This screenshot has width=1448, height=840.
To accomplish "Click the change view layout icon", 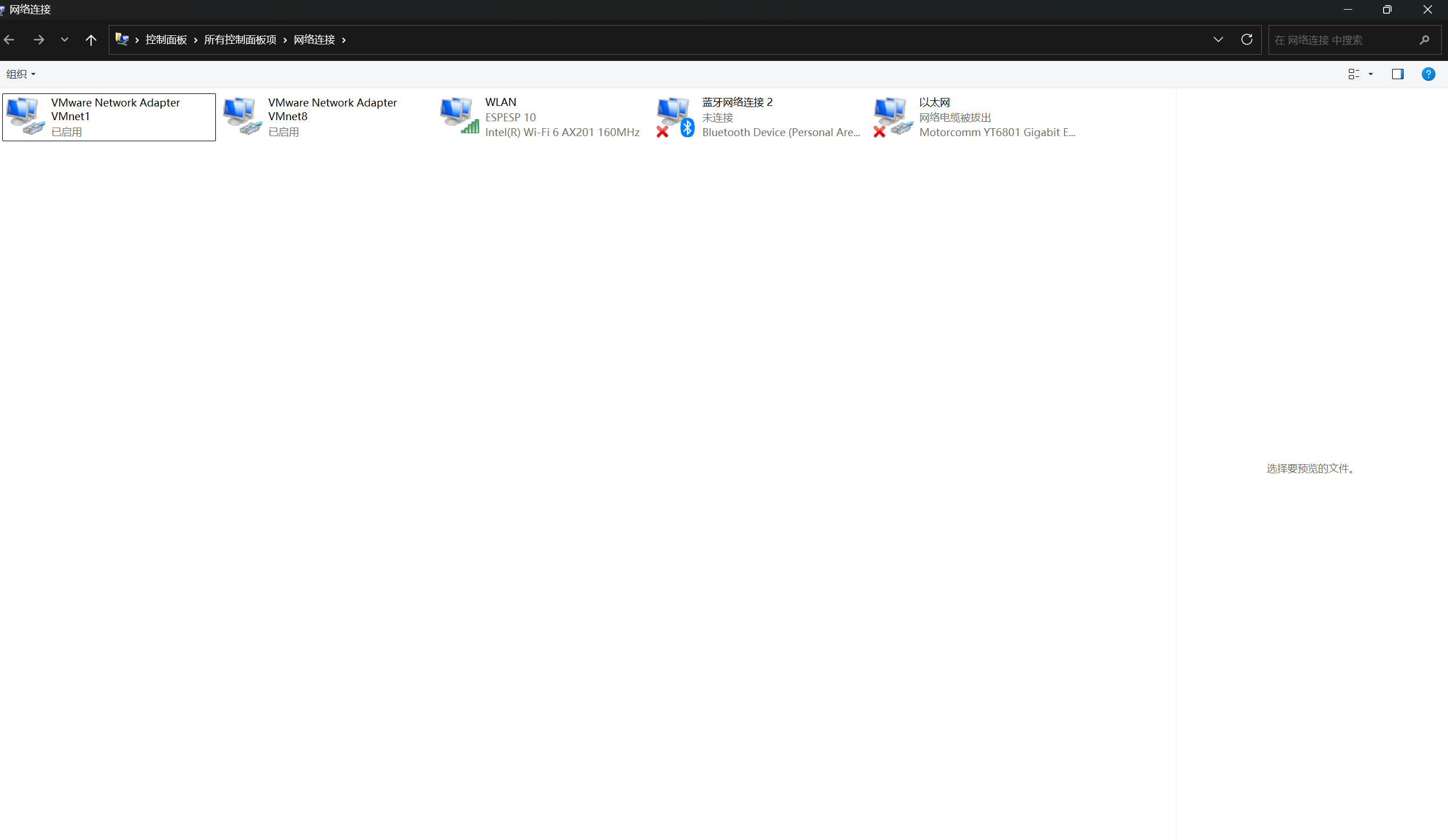I will click(1353, 74).
